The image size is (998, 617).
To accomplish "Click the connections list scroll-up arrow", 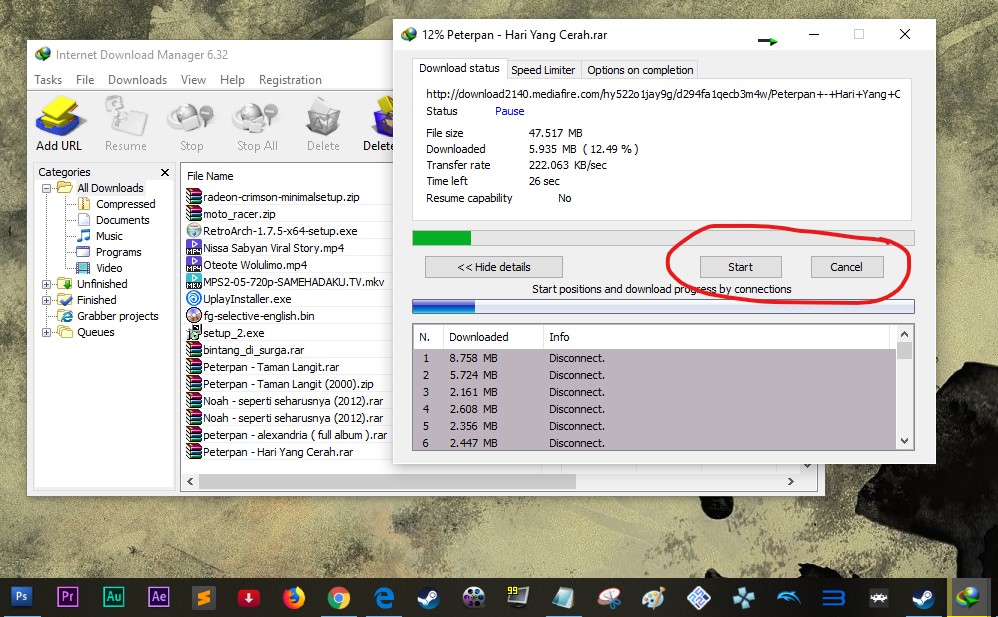I will pos(904,334).
